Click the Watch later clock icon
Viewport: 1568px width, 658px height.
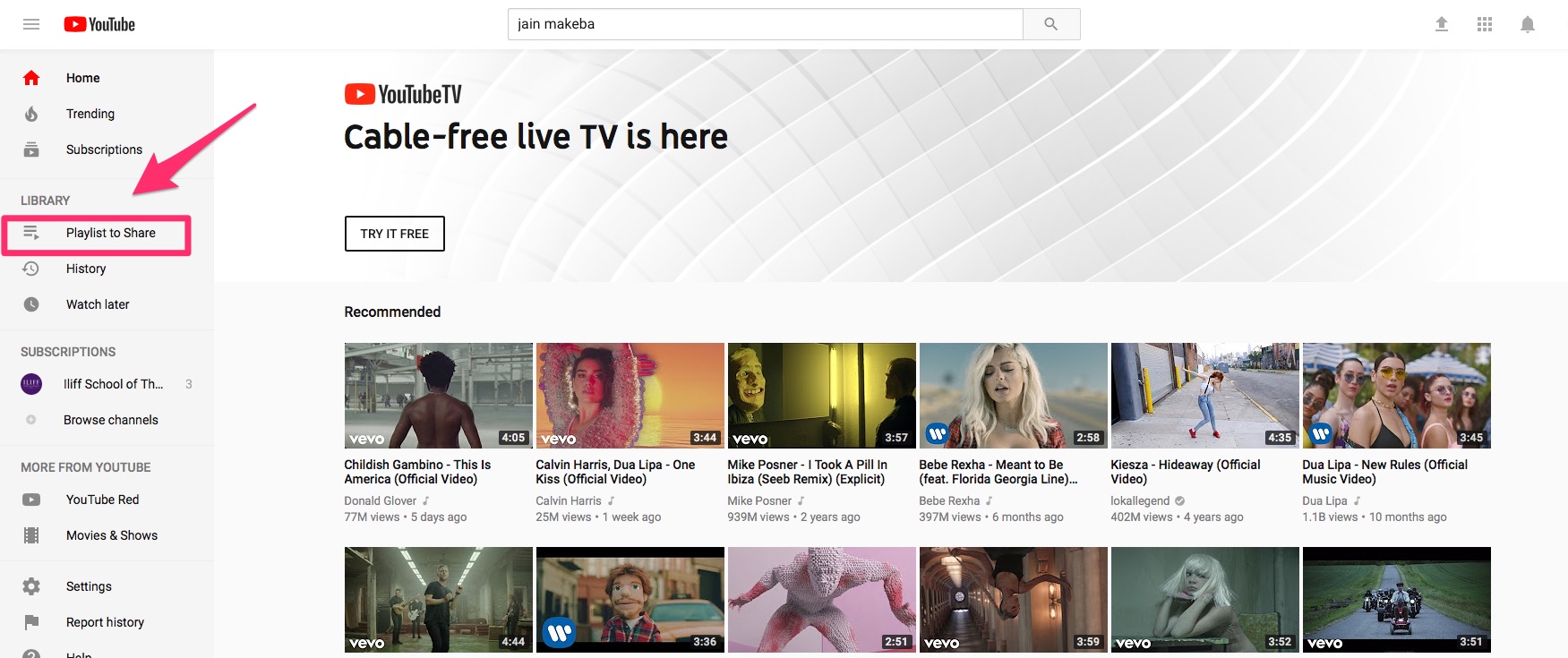(x=31, y=304)
